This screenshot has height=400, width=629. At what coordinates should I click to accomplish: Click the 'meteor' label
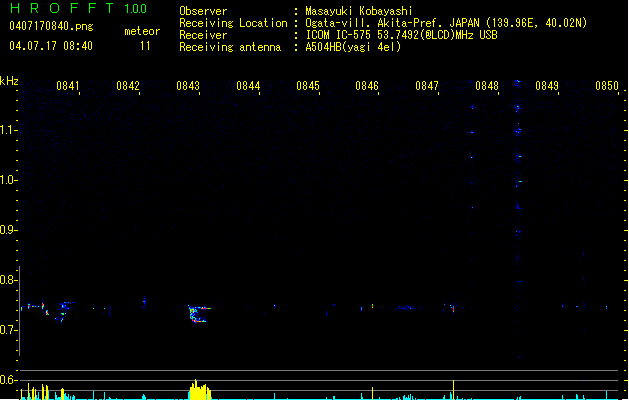pos(142,31)
